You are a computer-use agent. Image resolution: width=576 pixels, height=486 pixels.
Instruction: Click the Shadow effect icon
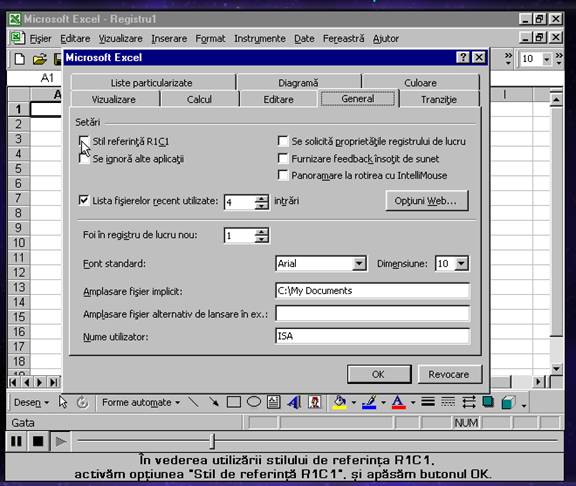(x=488, y=402)
